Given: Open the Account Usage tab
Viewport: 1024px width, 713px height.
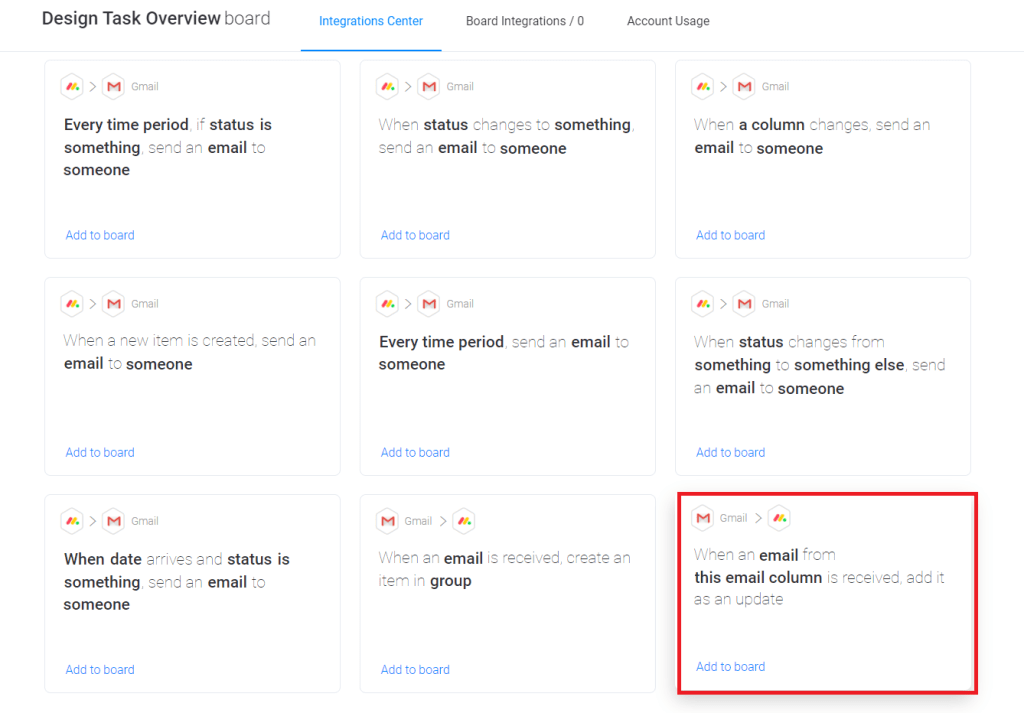Looking at the screenshot, I should (x=668, y=21).
